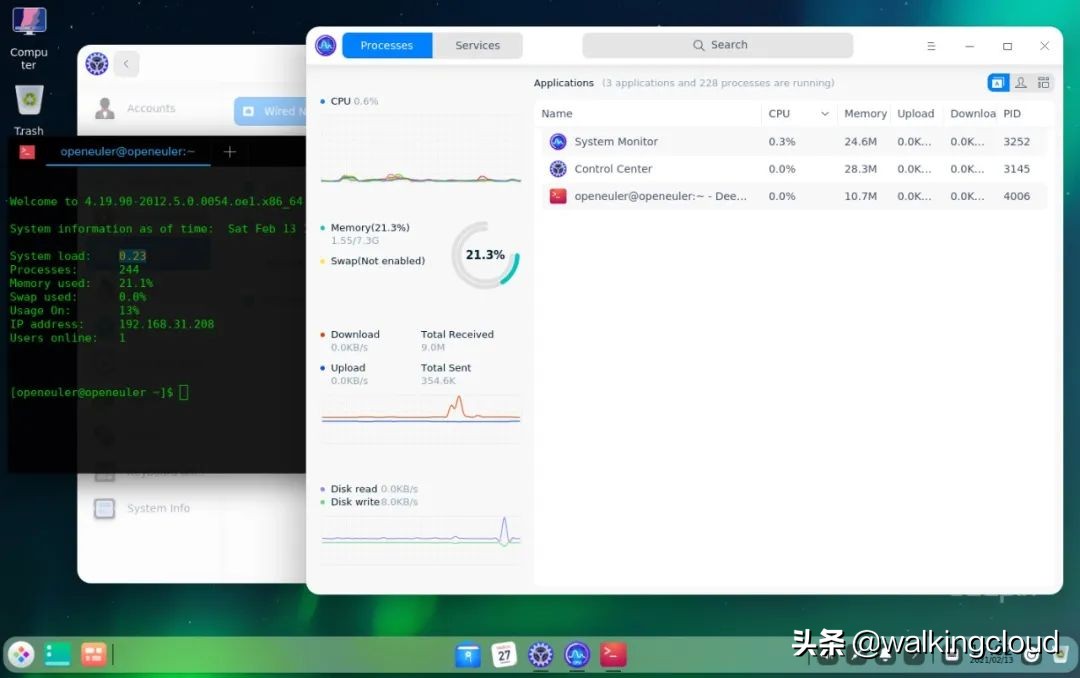Select the Processes tab

tap(386, 45)
